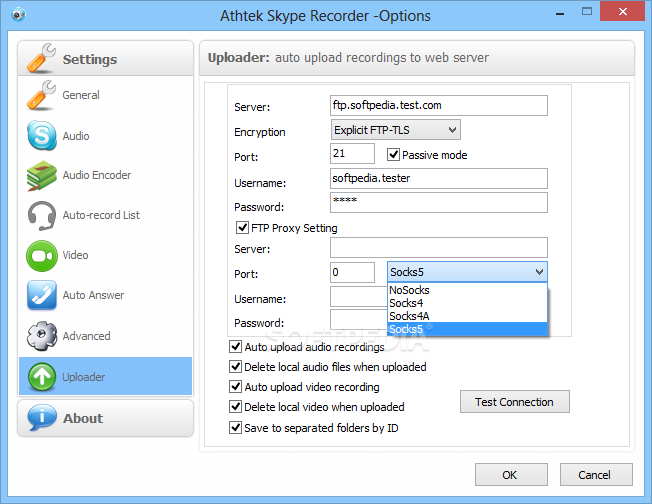Click the green Video camera icon
This screenshot has height=504, width=652.
coord(42,255)
